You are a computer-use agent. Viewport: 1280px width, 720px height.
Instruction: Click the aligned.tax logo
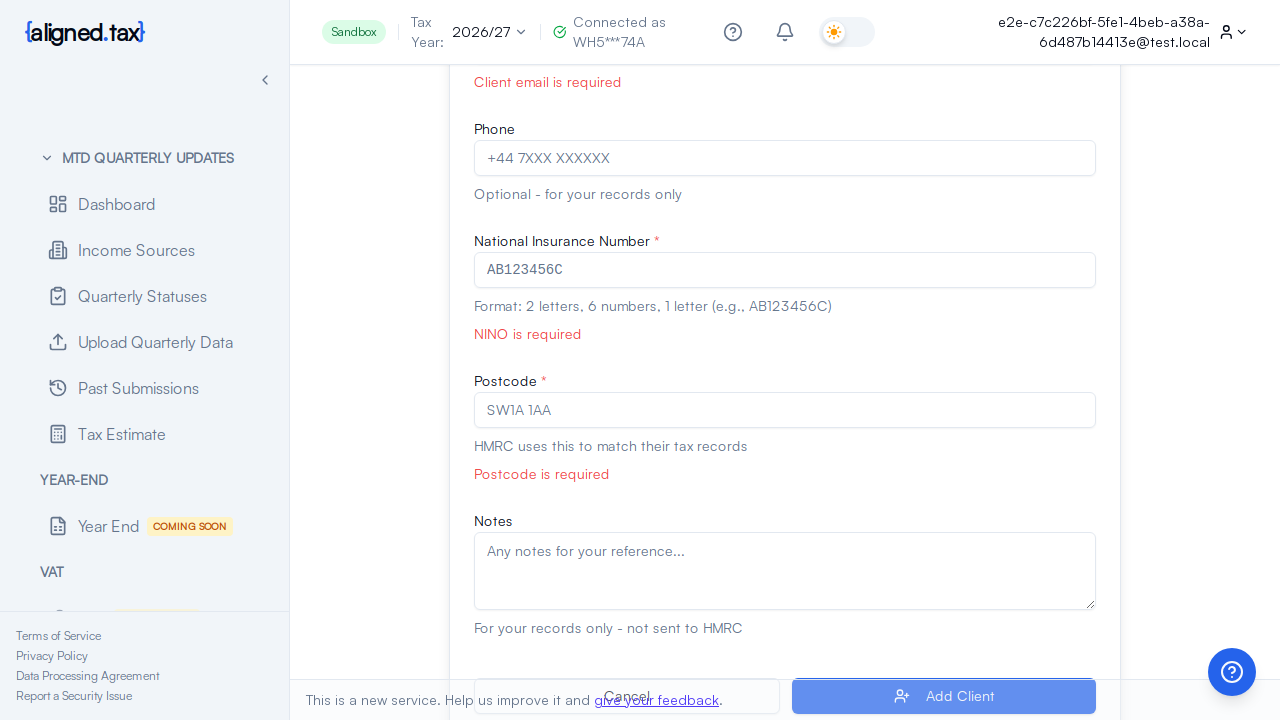tap(84, 32)
